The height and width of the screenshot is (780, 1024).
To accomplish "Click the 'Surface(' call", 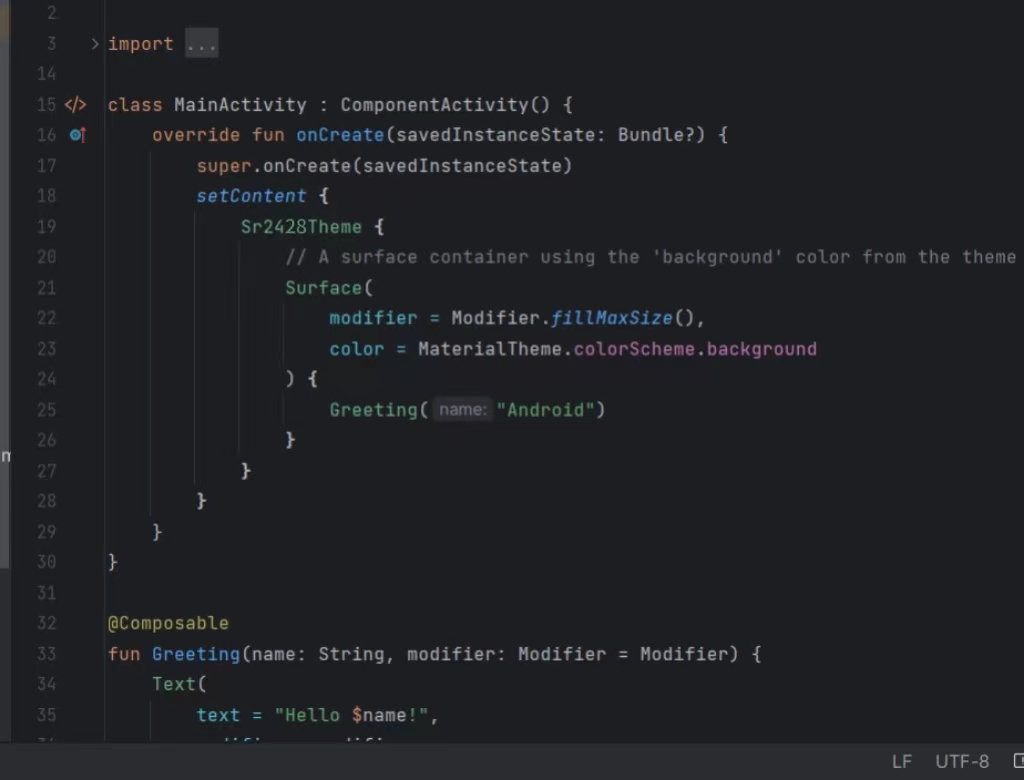I will click(x=328, y=287).
